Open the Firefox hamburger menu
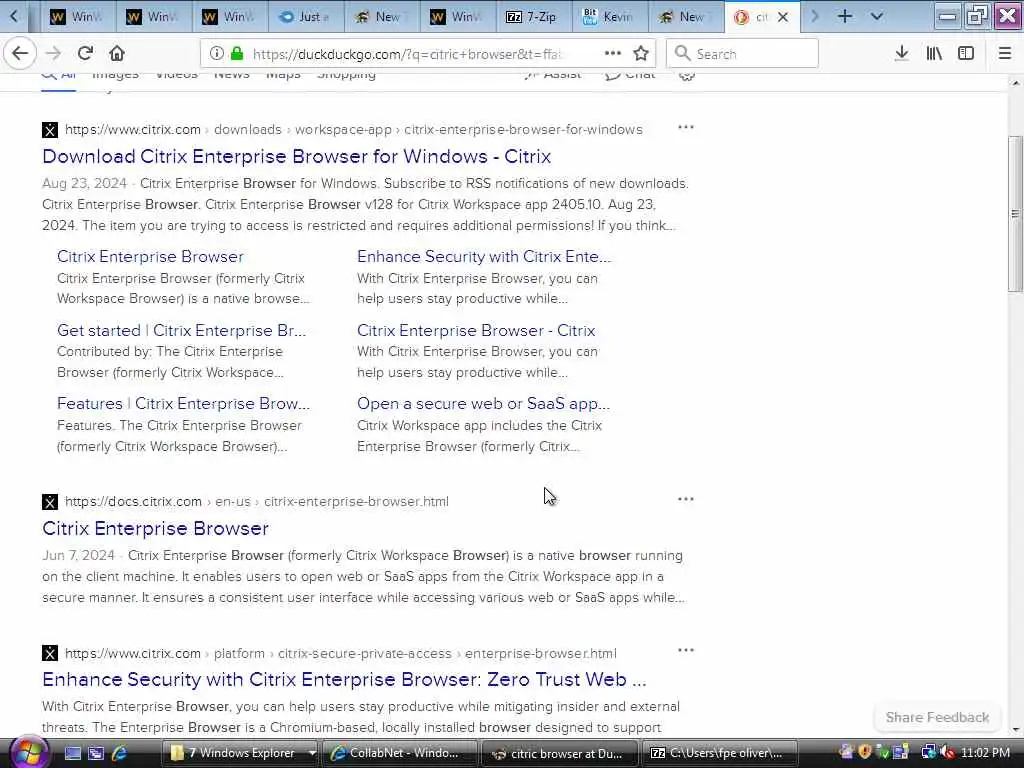The image size is (1024, 768). [x=1004, y=54]
